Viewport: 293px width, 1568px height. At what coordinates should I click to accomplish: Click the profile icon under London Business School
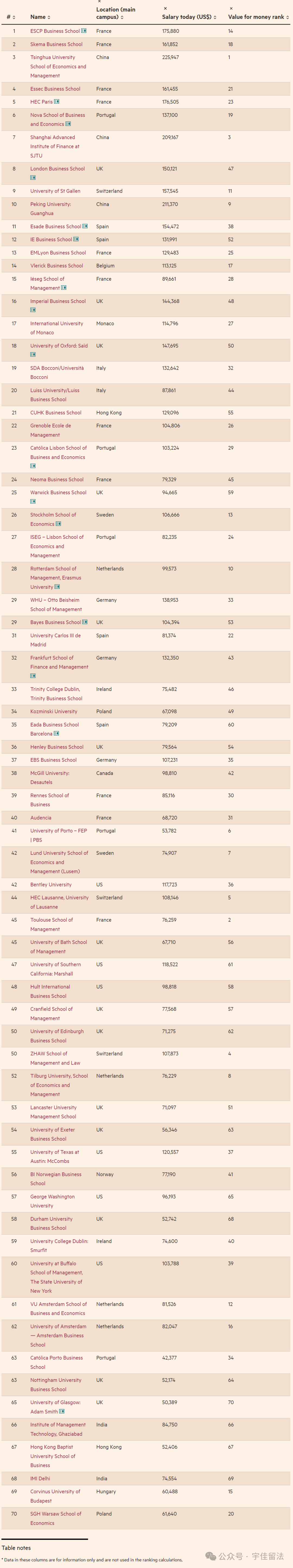click(x=33, y=178)
